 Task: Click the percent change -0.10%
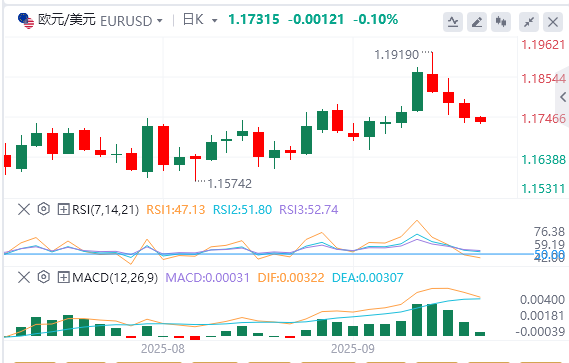(376, 19)
